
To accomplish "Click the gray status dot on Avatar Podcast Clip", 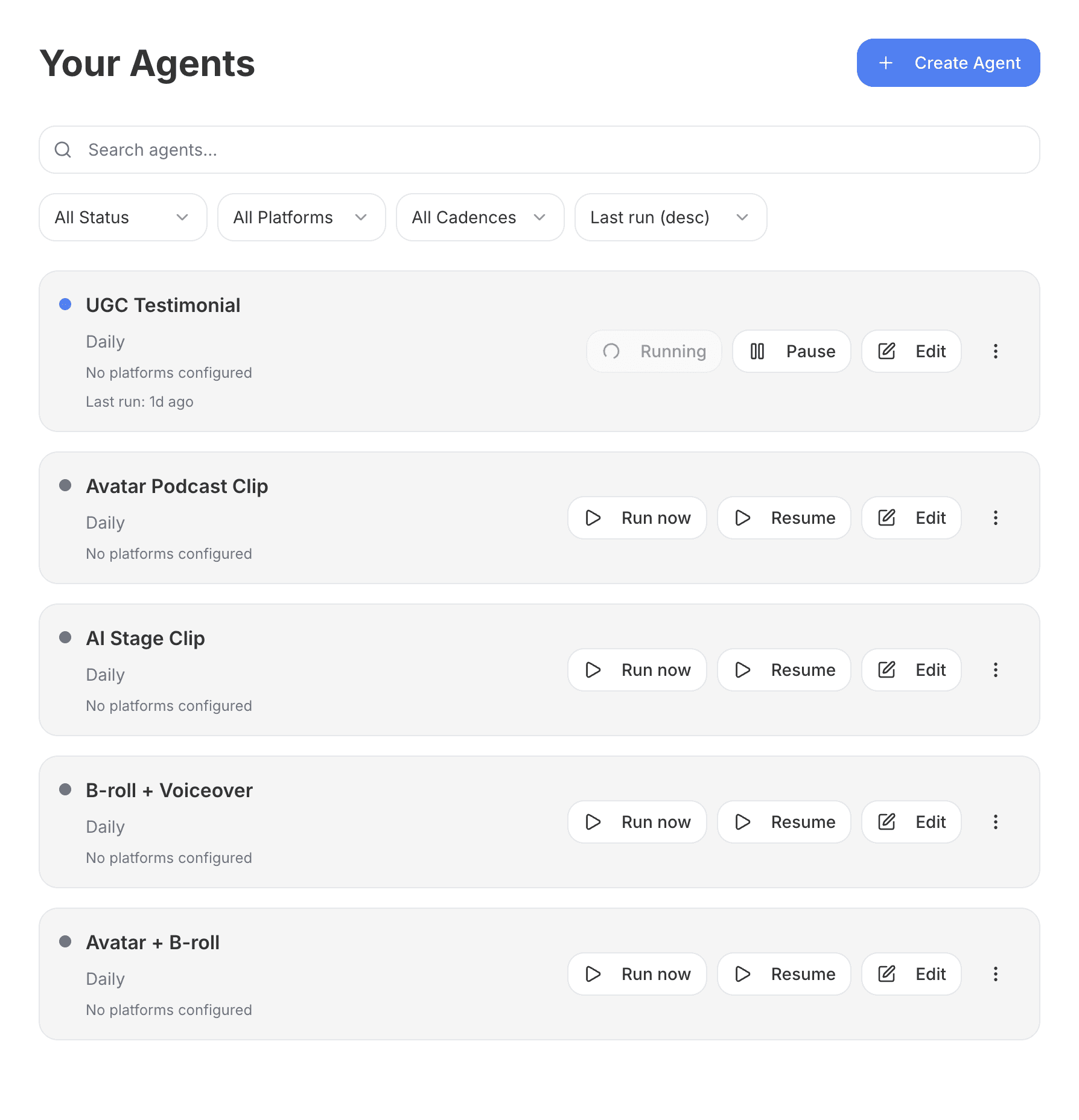I will pos(65,485).
